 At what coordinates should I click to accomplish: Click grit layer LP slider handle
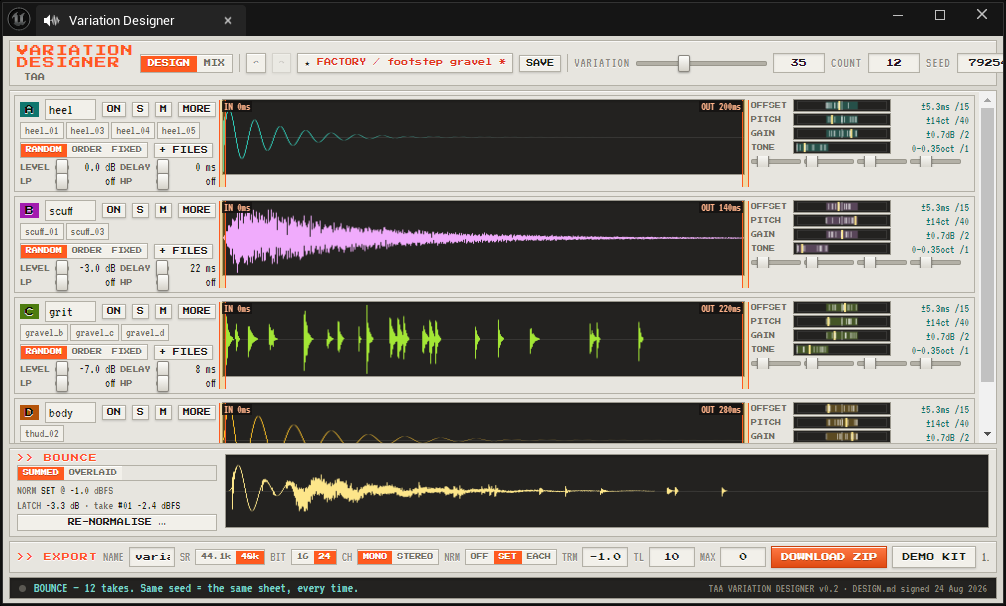point(62,383)
